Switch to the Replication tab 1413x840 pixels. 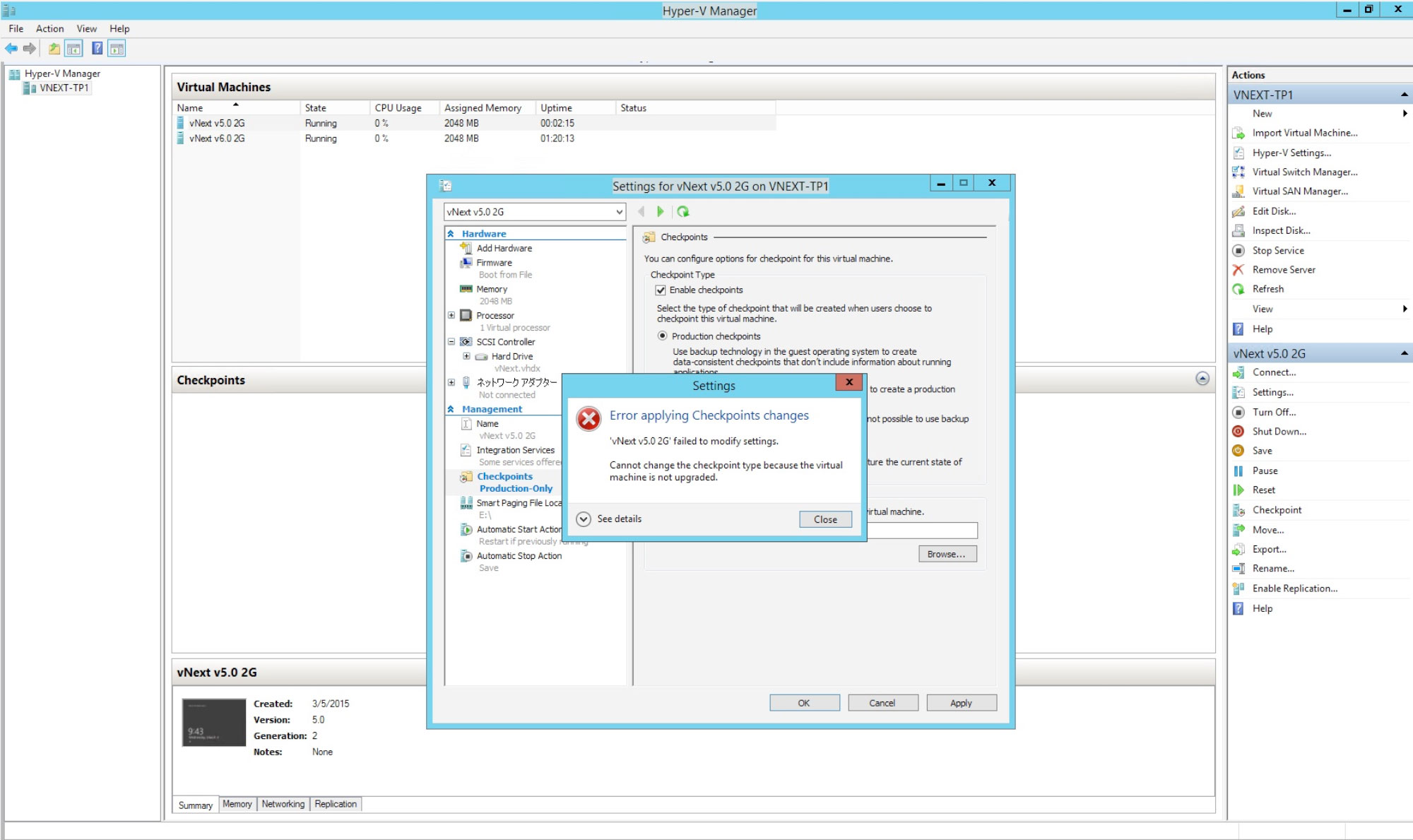pyautogui.click(x=336, y=804)
